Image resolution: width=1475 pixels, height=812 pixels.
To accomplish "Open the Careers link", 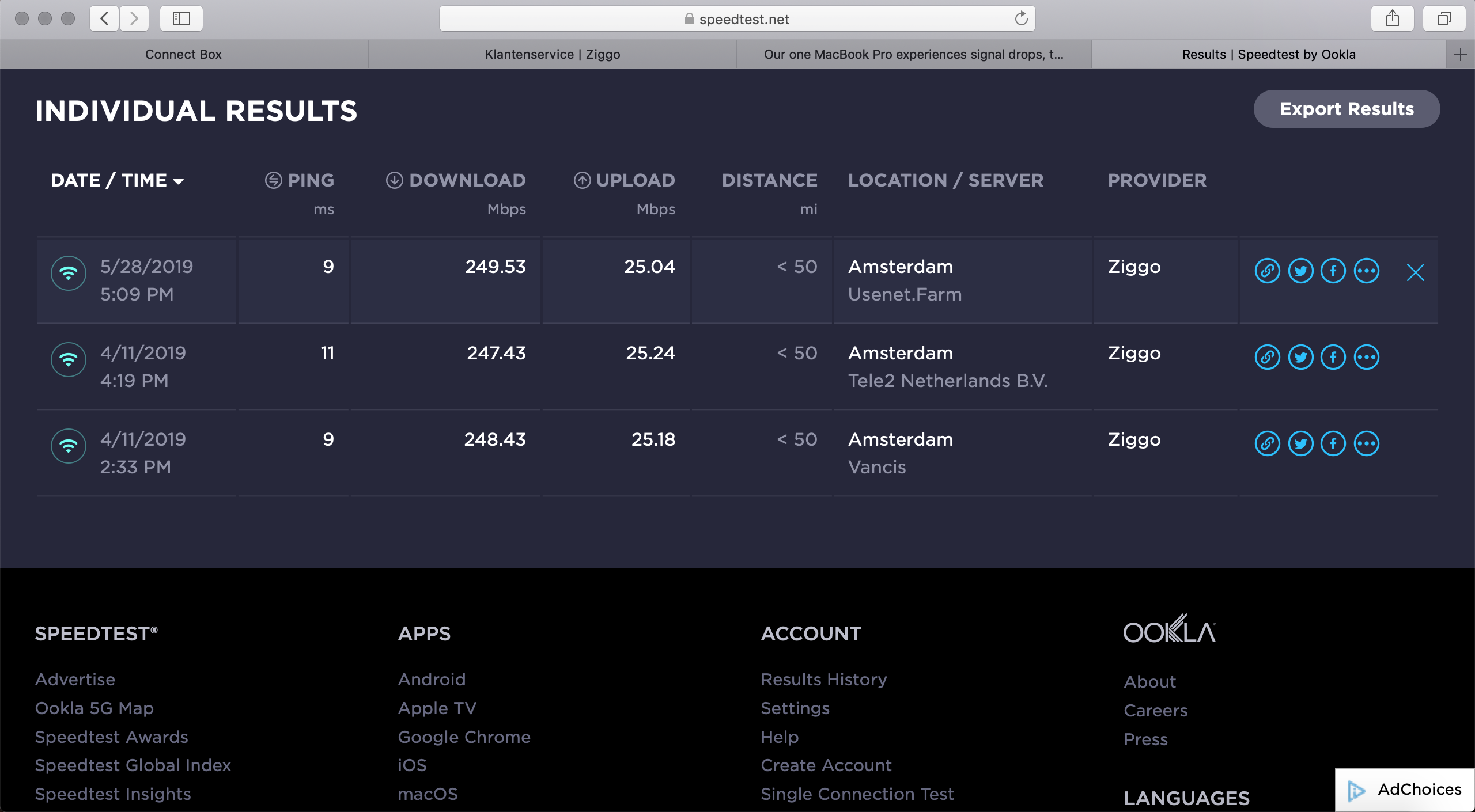I will tap(1156, 711).
